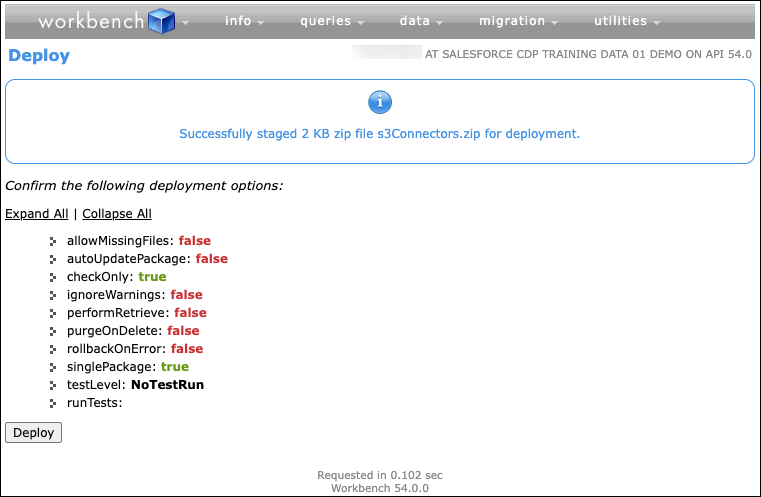
Task: Expand the autoUpdatePackage option arrow
Action: click(53, 259)
